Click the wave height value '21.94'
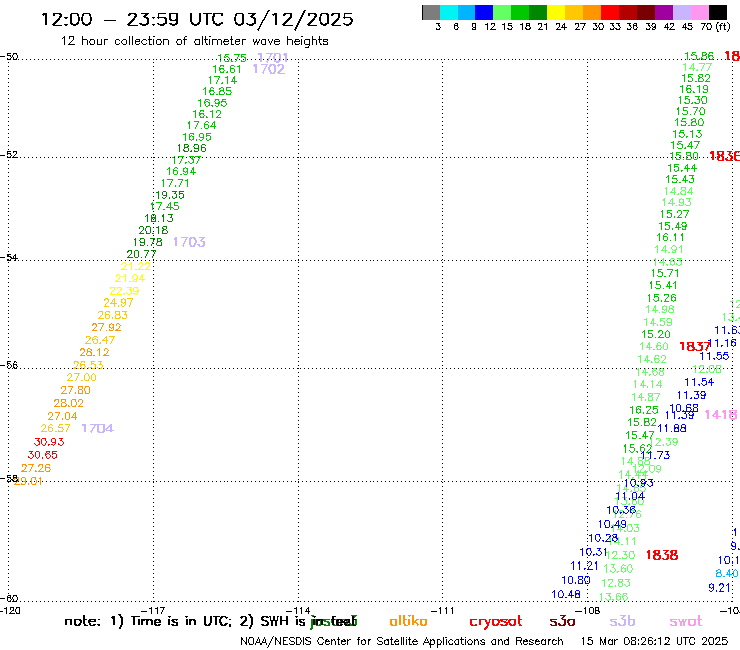The height and width of the screenshot is (650, 740). click(130, 279)
